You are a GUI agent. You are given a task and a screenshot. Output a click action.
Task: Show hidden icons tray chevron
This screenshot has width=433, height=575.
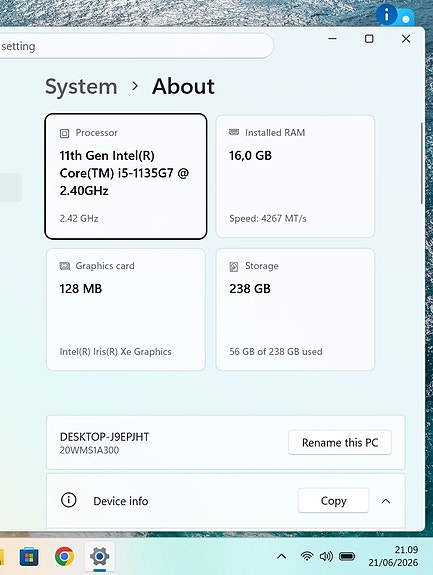pos(281,556)
